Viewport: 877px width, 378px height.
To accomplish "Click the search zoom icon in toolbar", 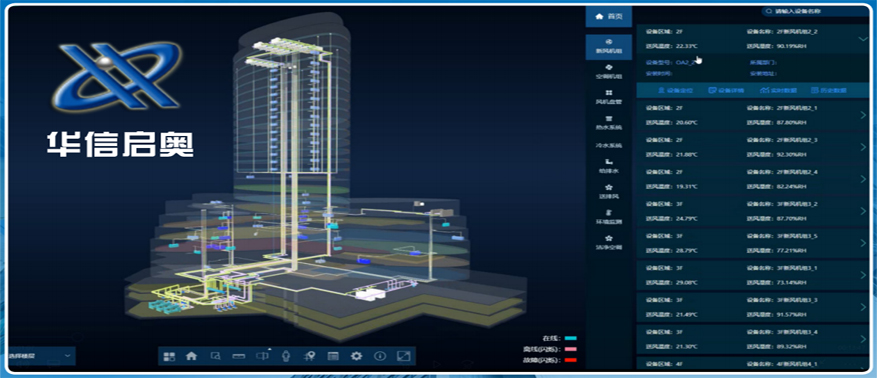I will [215, 356].
